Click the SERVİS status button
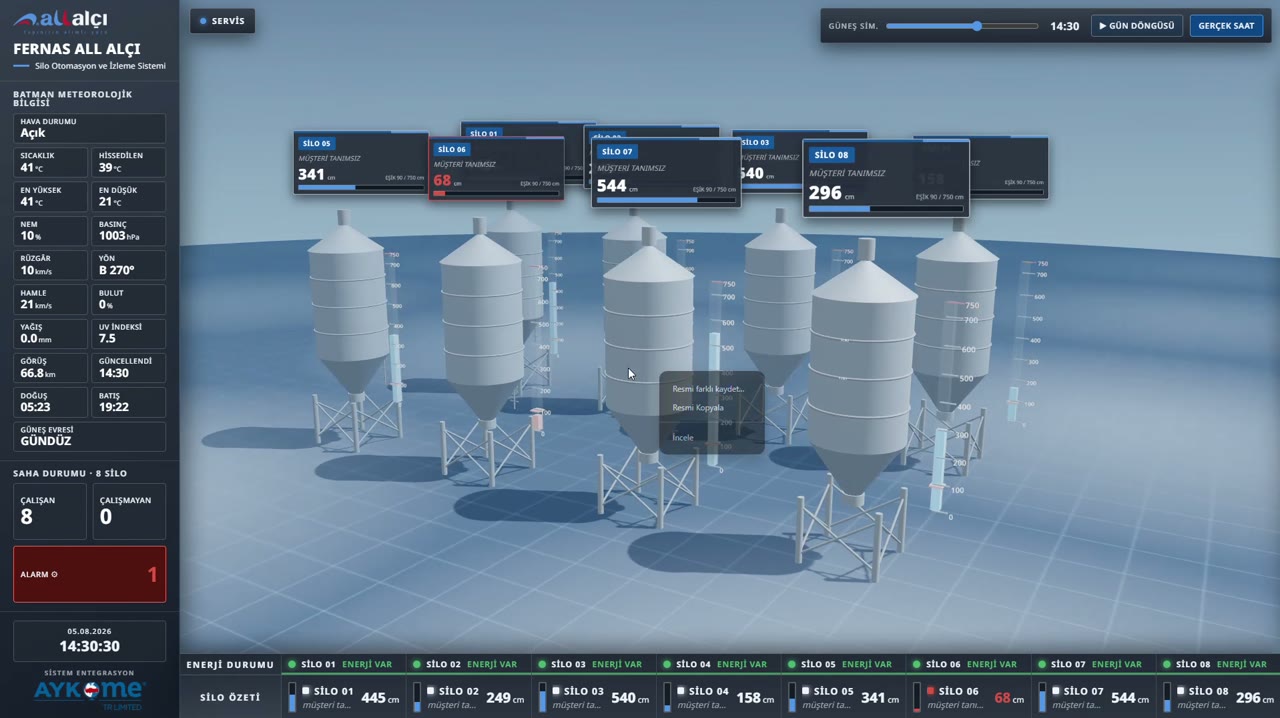The height and width of the screenshot is (718, 1280). (222, 21)
